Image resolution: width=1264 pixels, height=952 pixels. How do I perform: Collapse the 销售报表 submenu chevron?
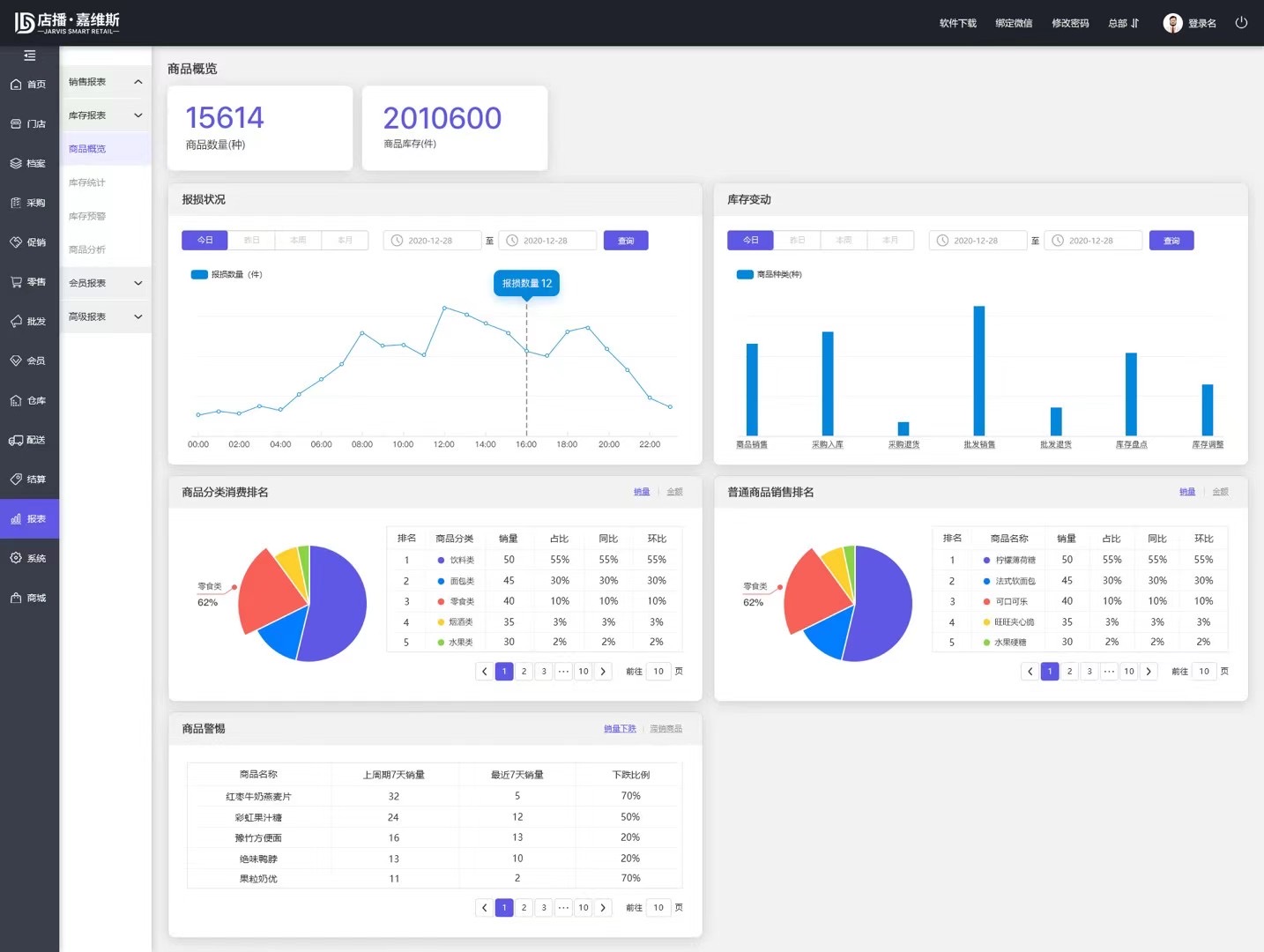pos(138,82)
